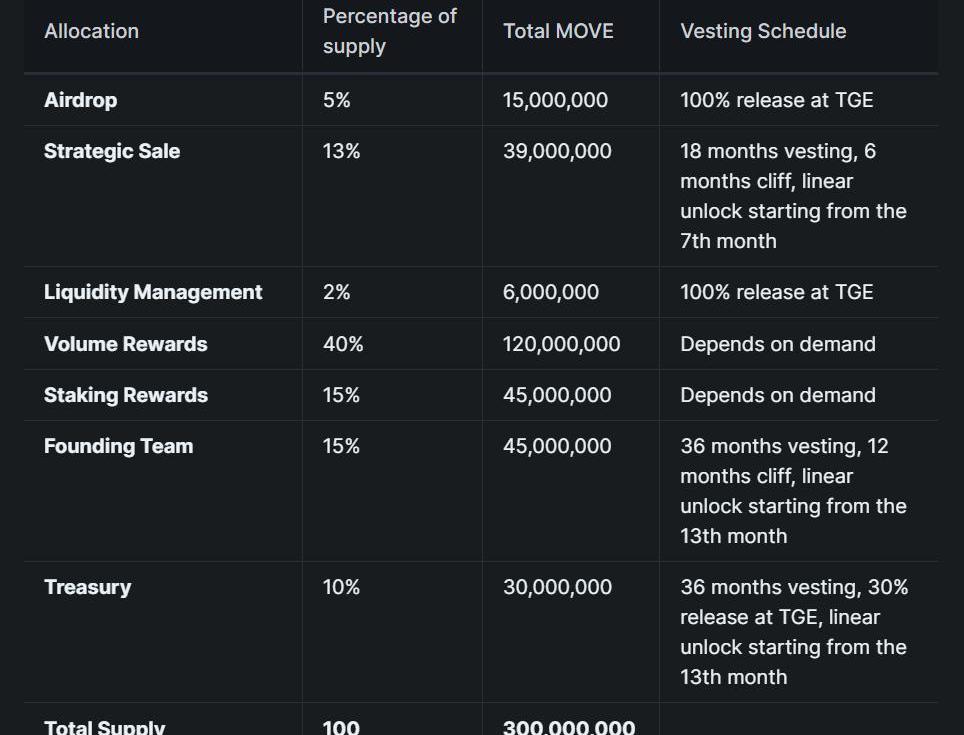
Task: Select the Airdrop row label
Action: click(80, 100)
